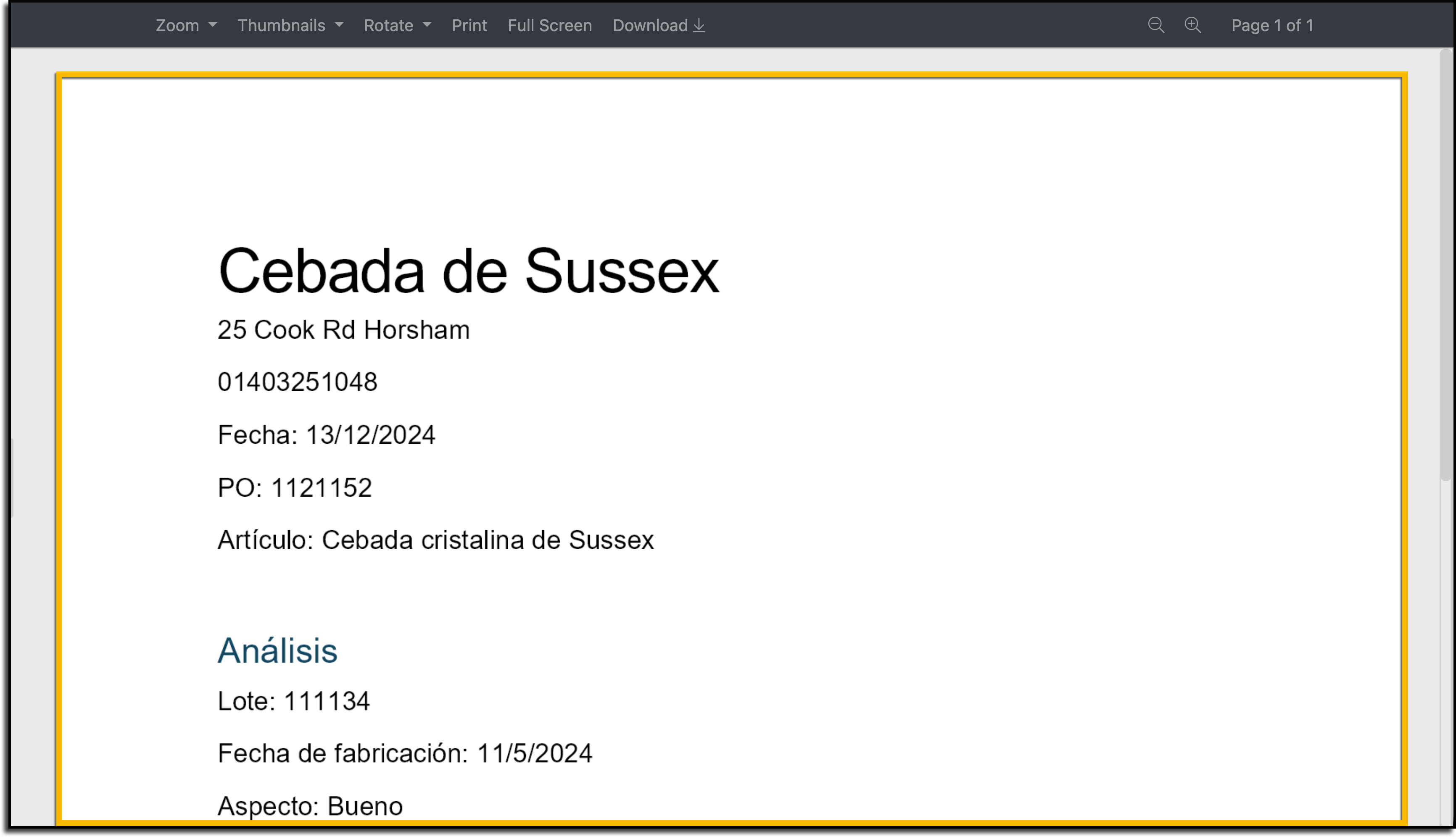Open the Zoom dropdown menu
This screenshot has width=1456, height=837.
[x=186, y=25]
